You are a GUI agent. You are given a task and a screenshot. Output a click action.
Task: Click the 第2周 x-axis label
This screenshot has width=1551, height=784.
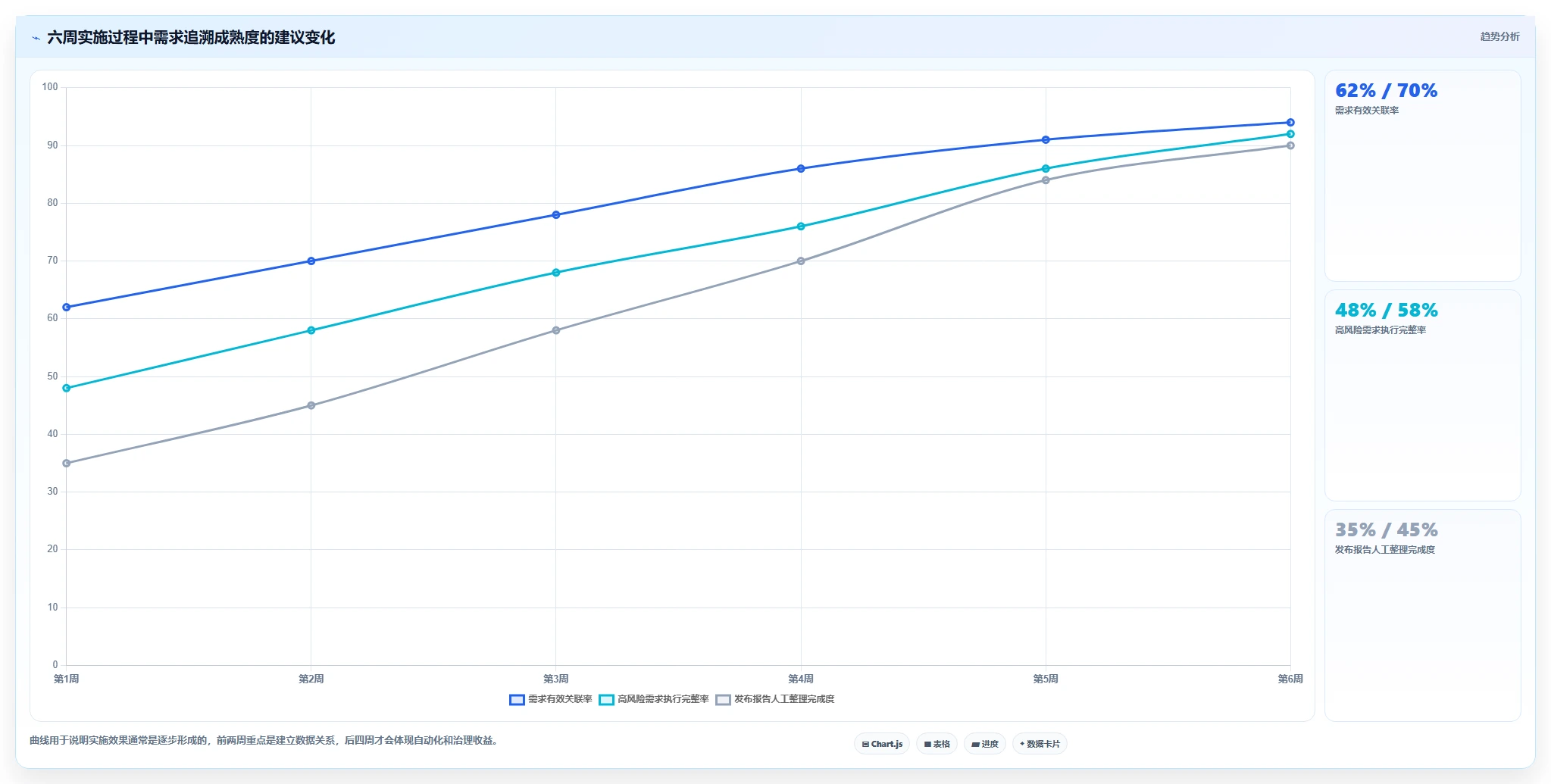click(311, 679)
